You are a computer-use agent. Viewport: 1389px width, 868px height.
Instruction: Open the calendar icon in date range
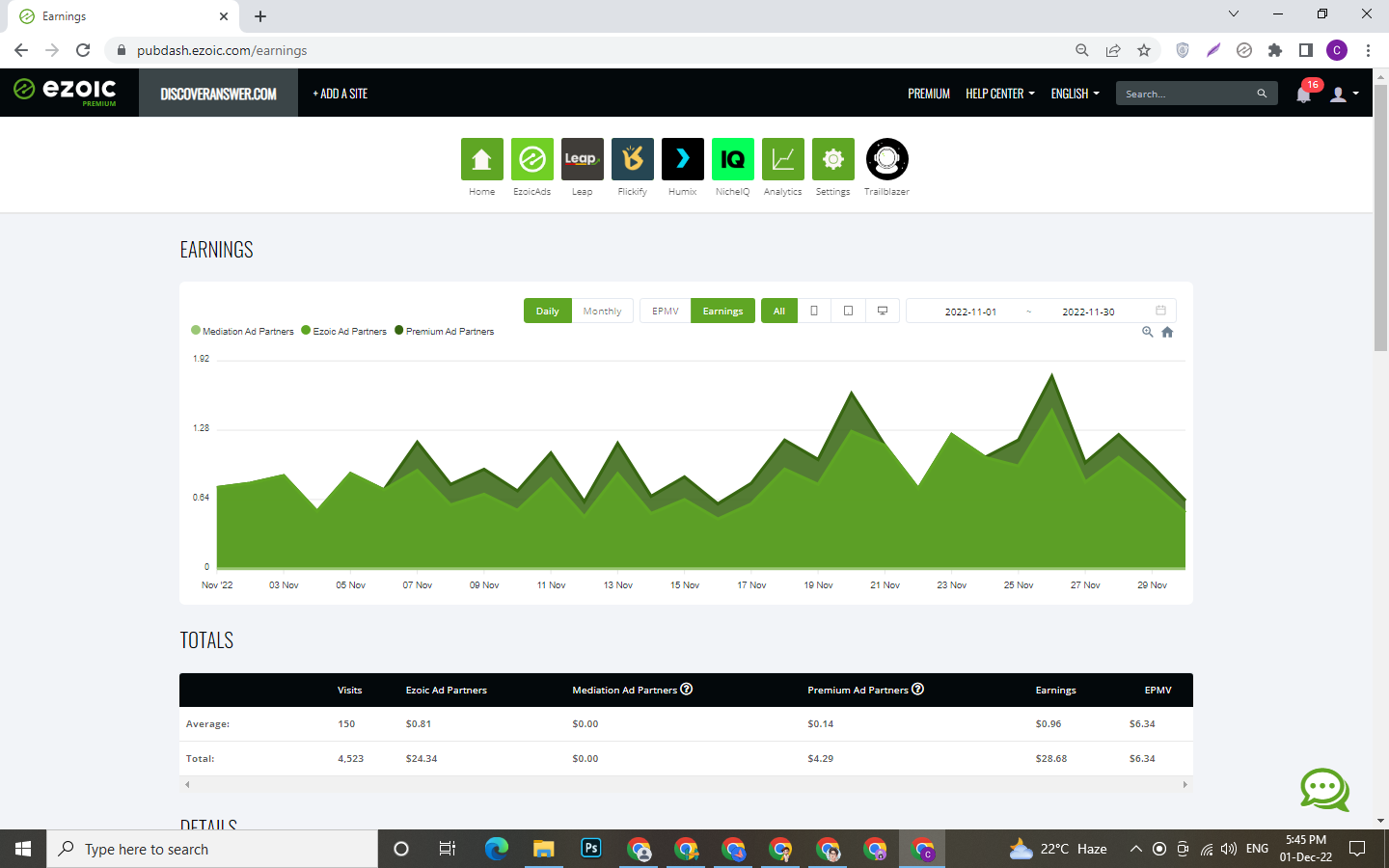click(1160, 311)
